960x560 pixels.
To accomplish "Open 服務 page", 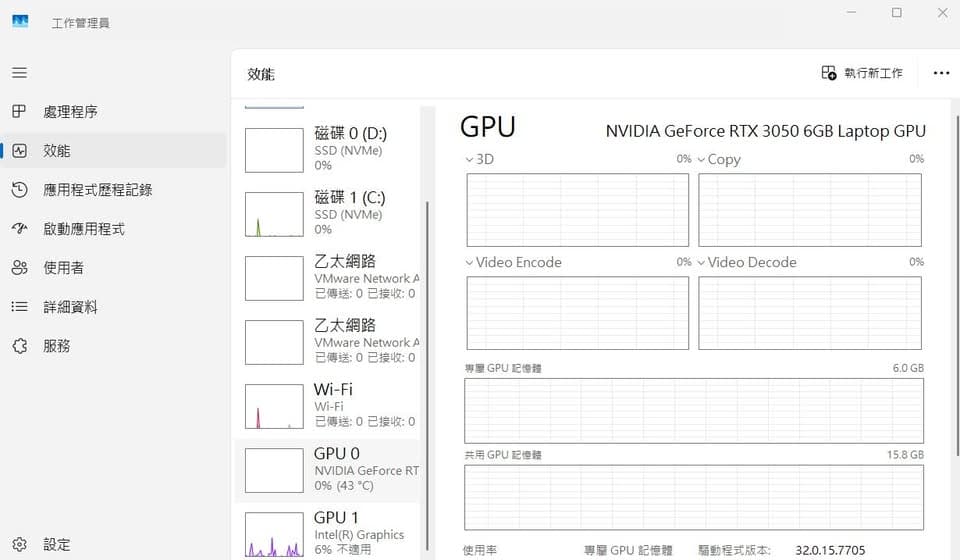I will click(x=113, y=346).
